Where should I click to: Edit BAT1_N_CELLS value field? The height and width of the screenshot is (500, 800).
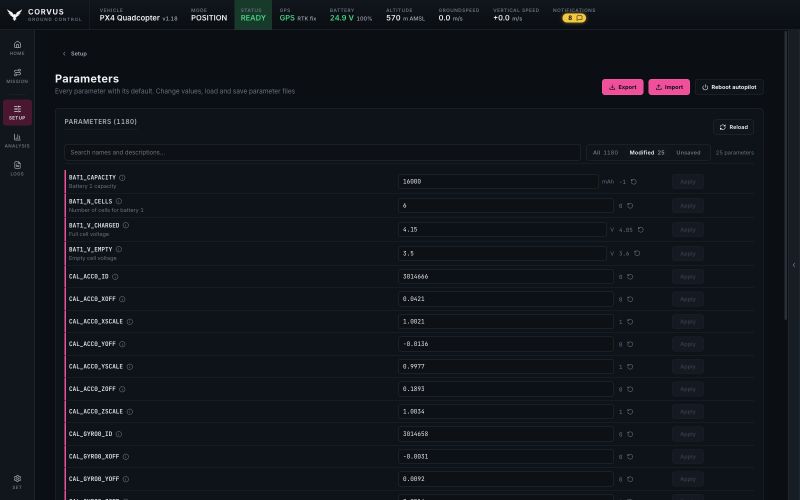click(x=506, y=206)
